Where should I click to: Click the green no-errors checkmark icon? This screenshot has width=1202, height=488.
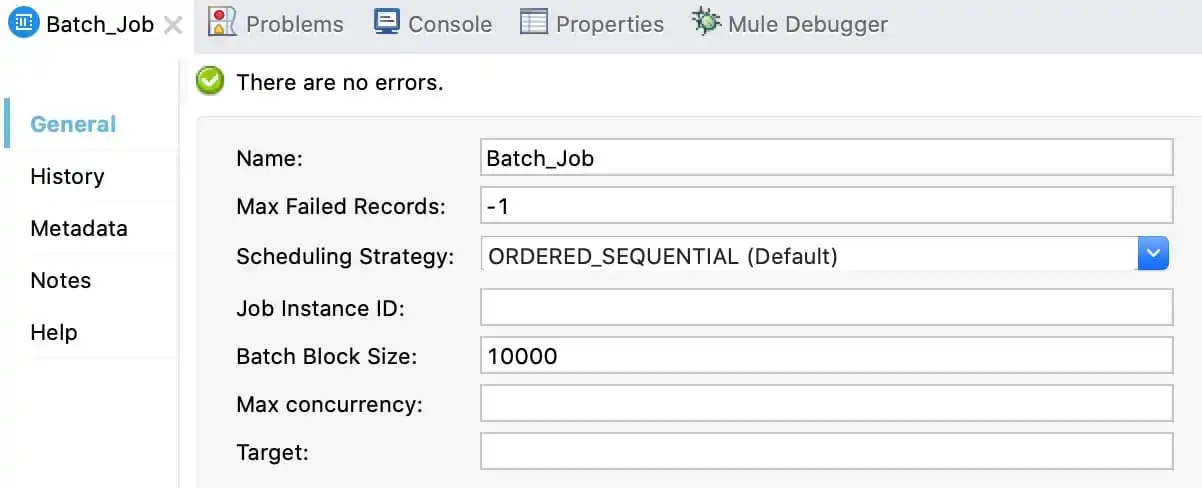click(211, 81)
